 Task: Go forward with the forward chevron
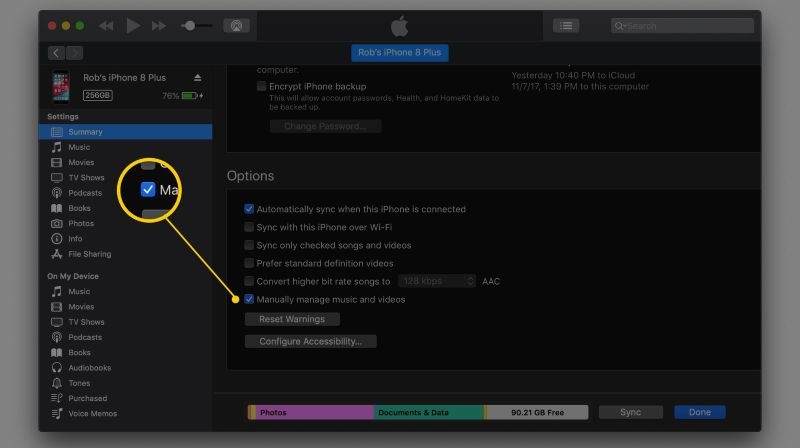coord(75,52)
